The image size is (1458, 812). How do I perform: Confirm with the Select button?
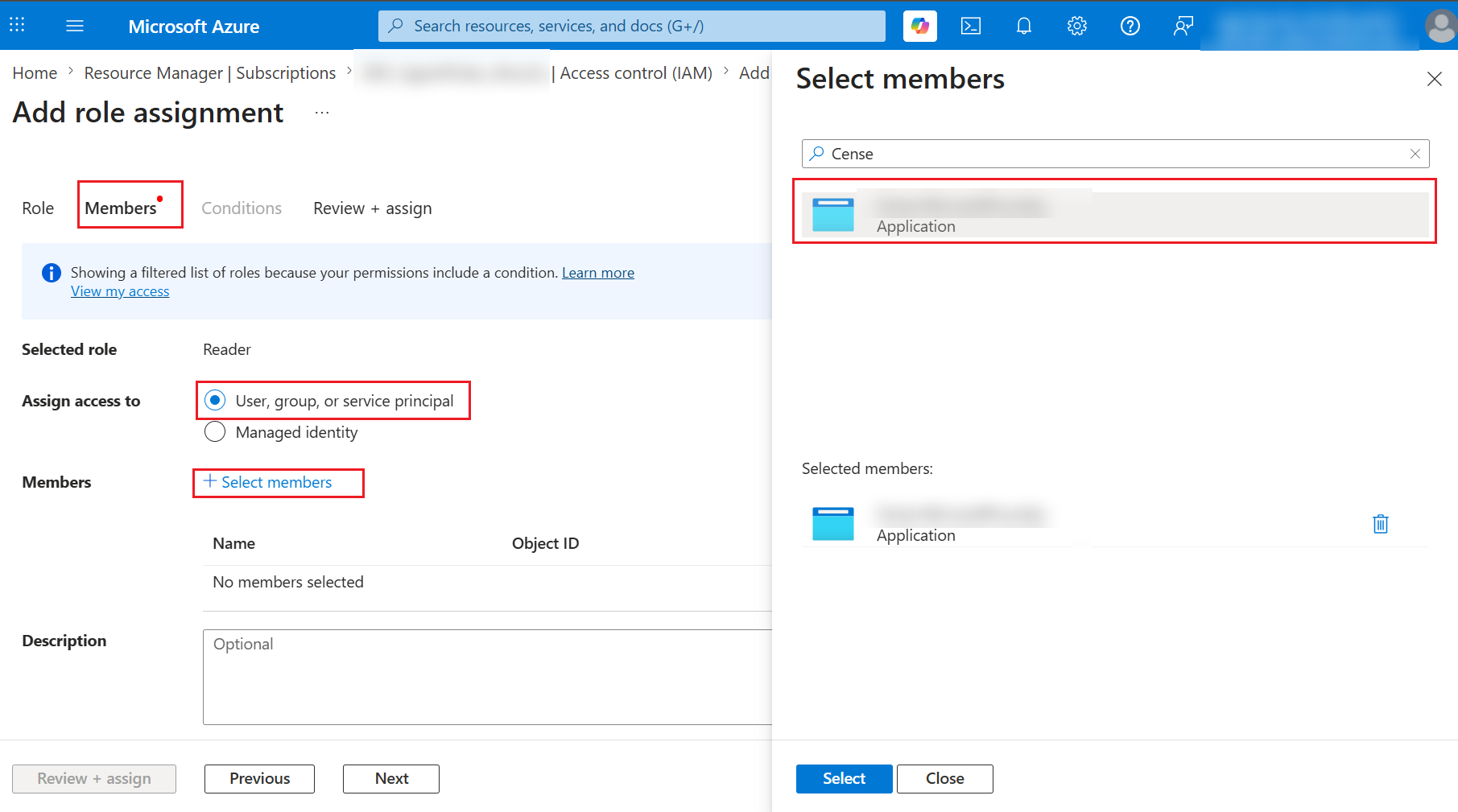point(844,779)
